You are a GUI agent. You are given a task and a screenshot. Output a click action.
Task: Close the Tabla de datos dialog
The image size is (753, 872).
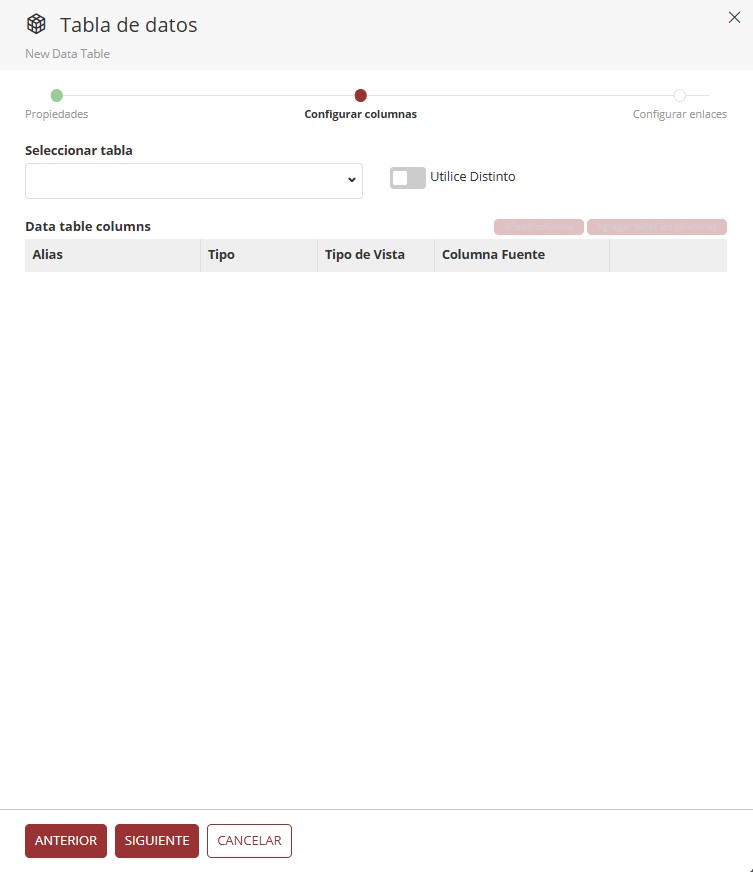click(734, 17)
